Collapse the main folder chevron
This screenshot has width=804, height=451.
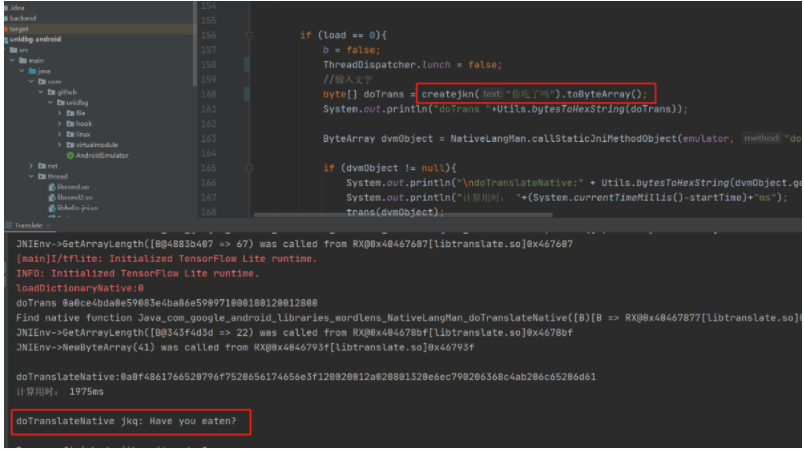[12, 60]
